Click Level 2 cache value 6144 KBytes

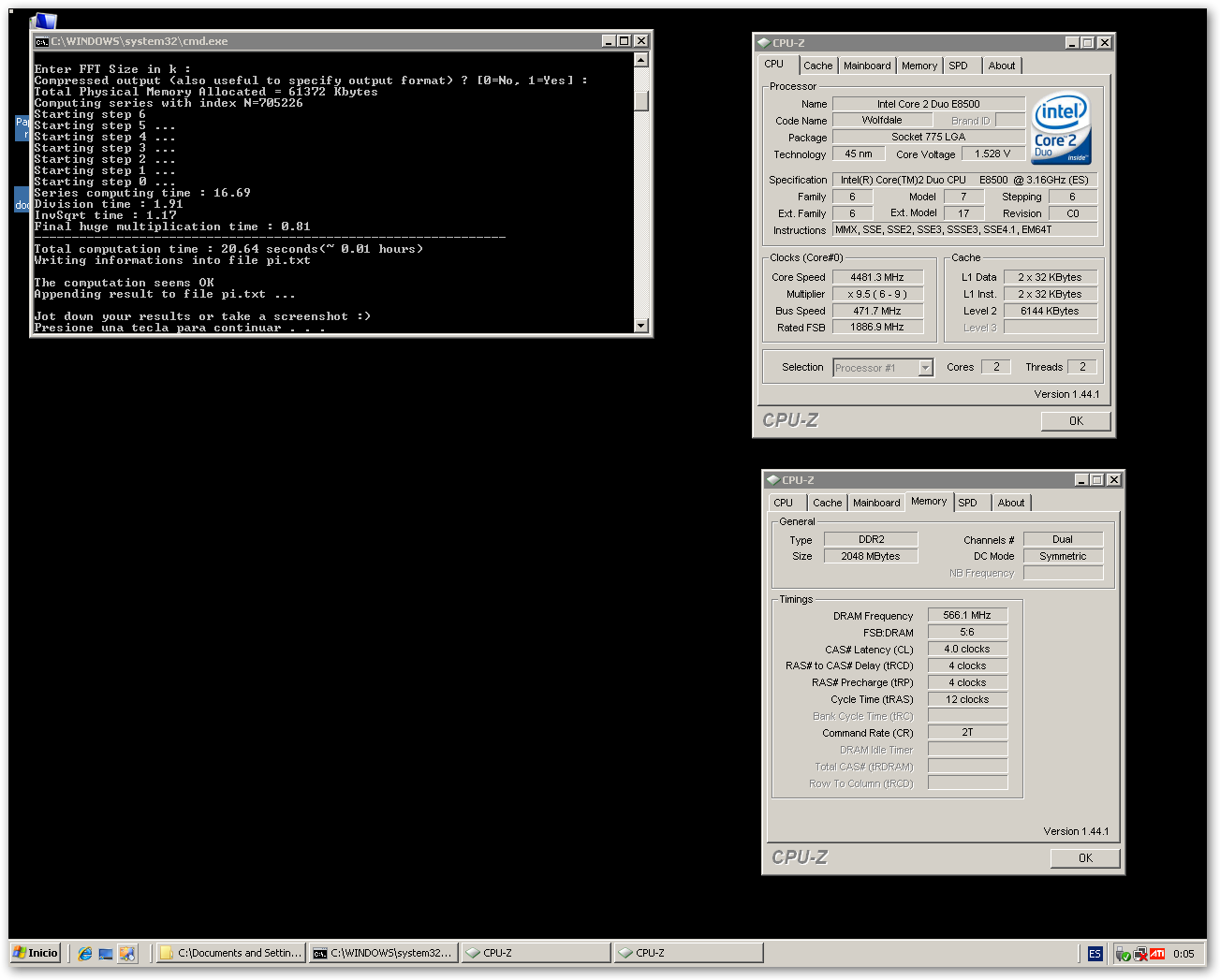(1050, 311)
